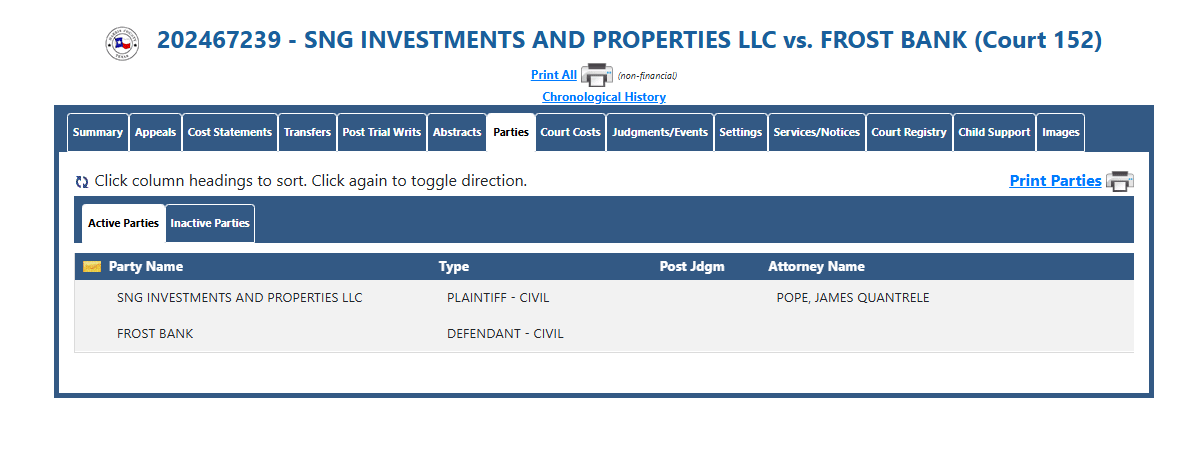The width and height of the screenshot is (1196, 458).
Task: Sort the table by Type column
Action: click(454, 266)
